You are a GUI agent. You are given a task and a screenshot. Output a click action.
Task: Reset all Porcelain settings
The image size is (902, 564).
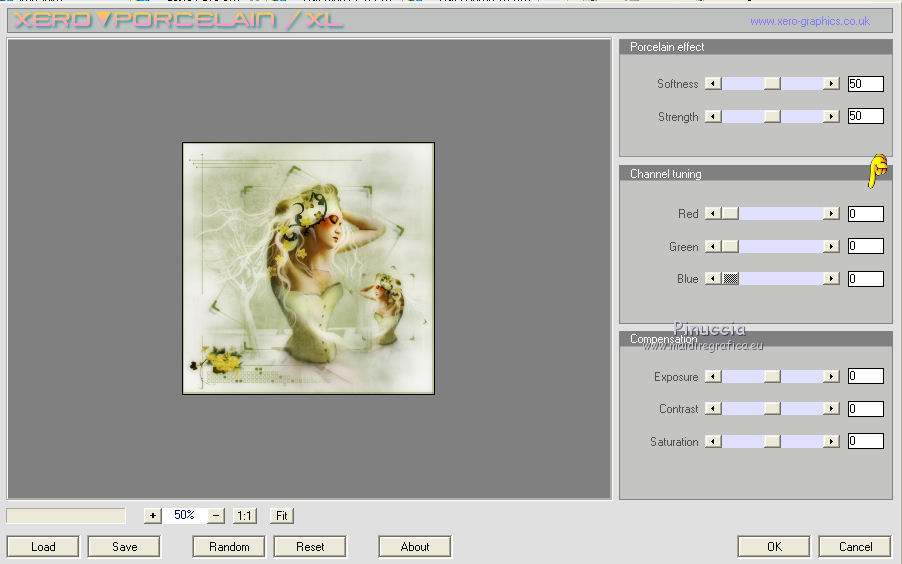pyautogui.click(x=310, y=547)
